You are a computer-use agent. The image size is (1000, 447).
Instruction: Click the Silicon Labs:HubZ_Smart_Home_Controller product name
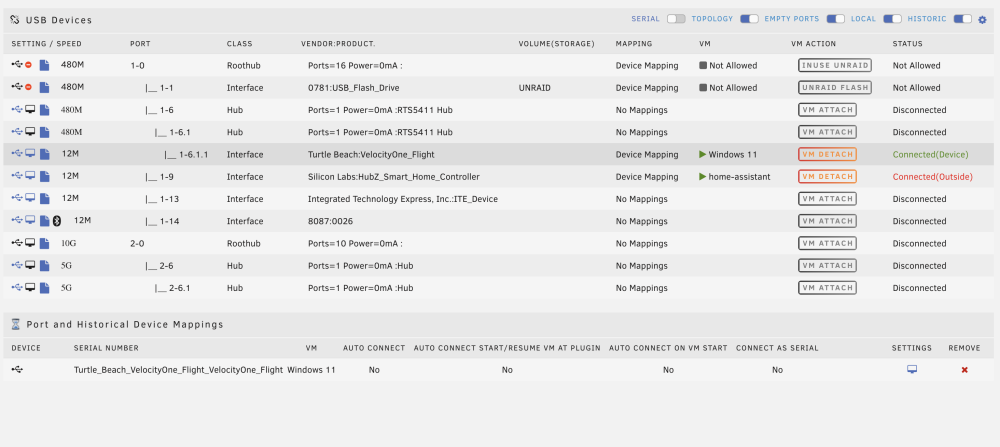(x=393, y=177)
